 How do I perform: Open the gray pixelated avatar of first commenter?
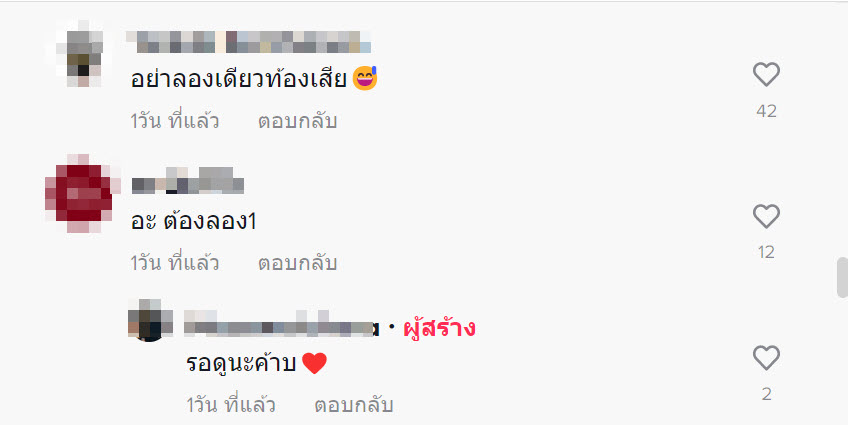(x=82, y=55)
